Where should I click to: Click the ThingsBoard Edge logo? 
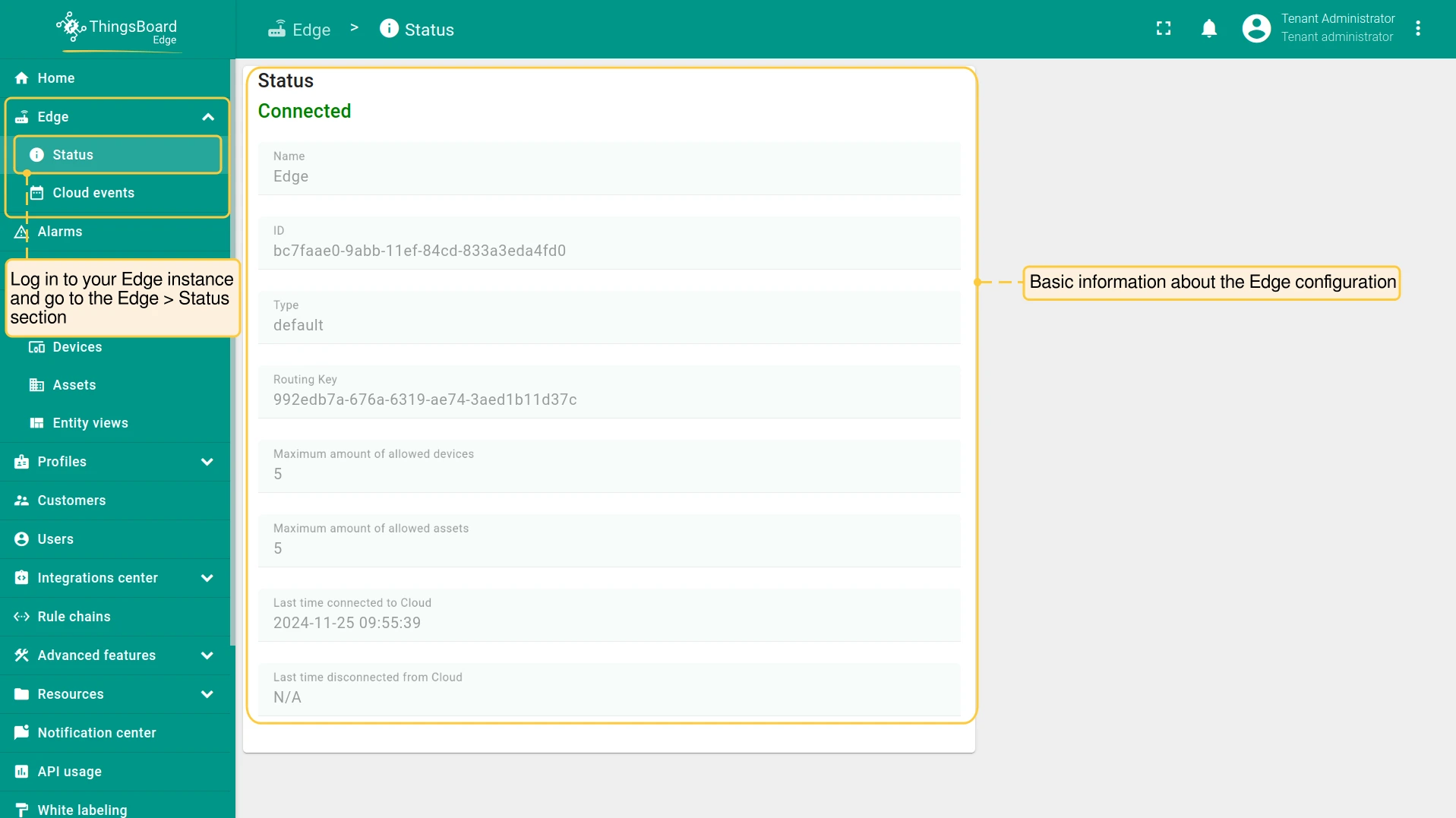pos(117,30)
